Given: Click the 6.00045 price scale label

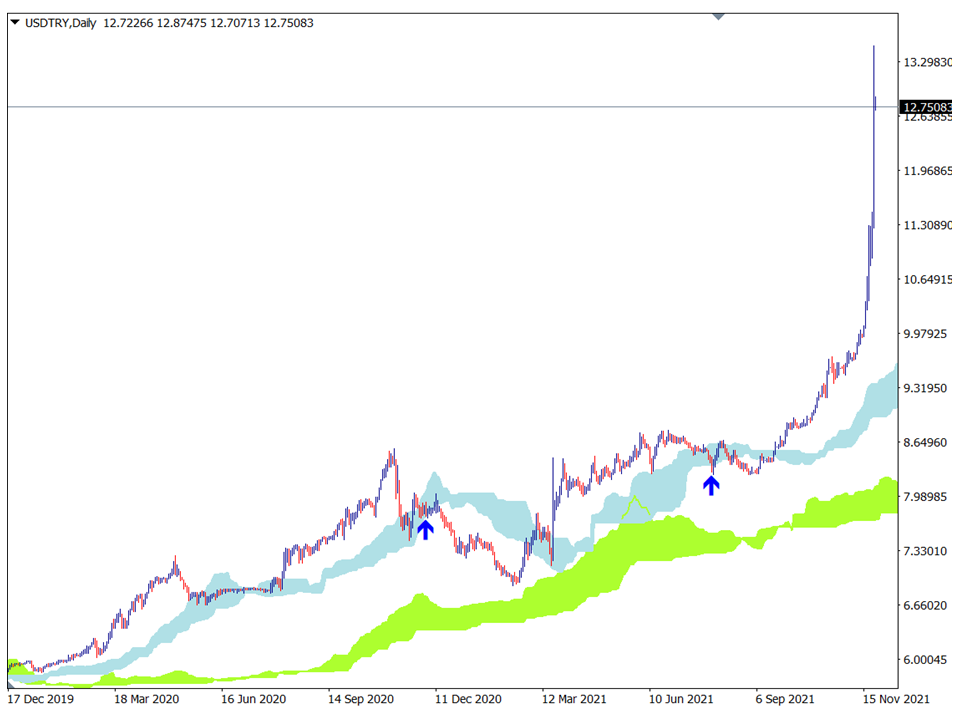Looking at the screenshot, I should click(929, 660).
